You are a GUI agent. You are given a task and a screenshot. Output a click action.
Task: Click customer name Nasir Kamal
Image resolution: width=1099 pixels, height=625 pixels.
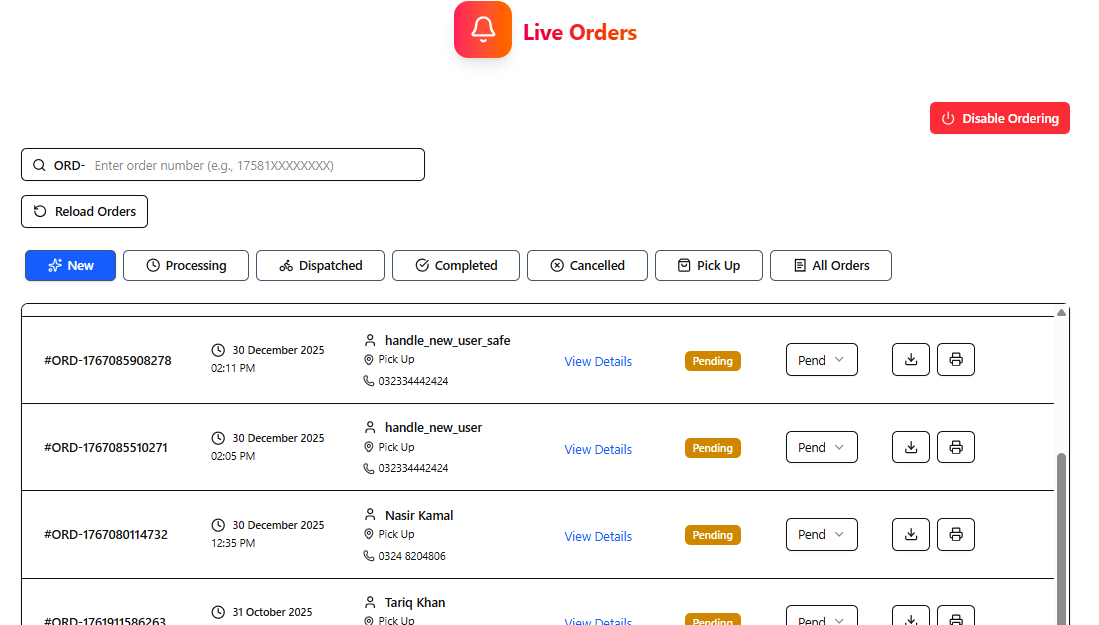pos(419,516)
